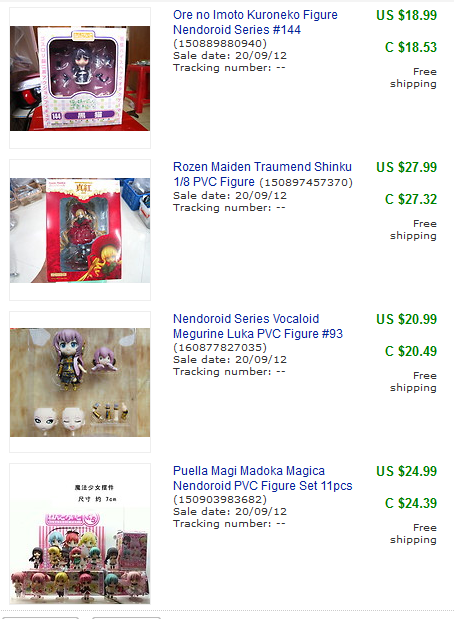Open the Rozen Maiden Traumend Shinku listing
The height and width of the screenshot is (619, 454).
pyautogui.click(x=262, y=174)
